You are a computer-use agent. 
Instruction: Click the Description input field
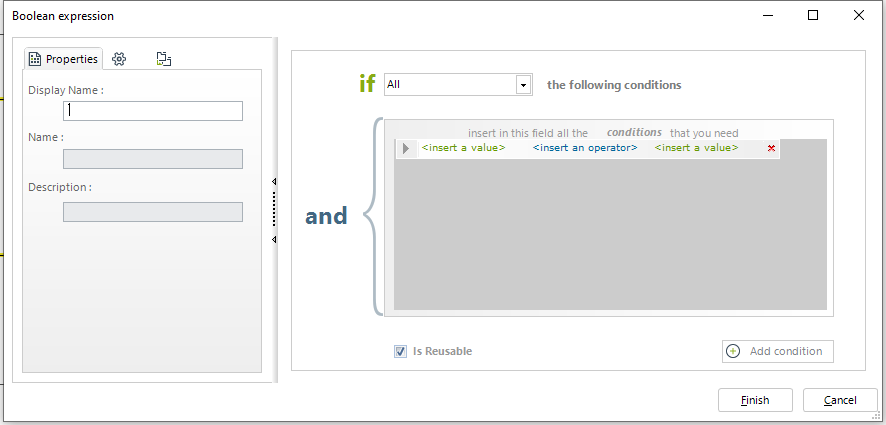point(153,212)
